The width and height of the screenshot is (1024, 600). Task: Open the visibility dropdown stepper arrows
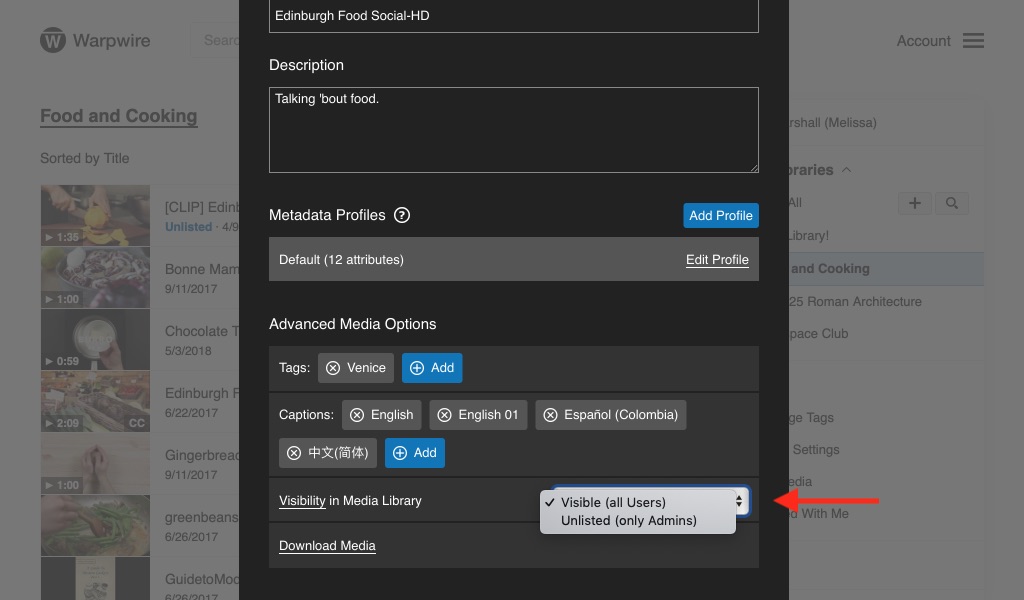[739, 501]
